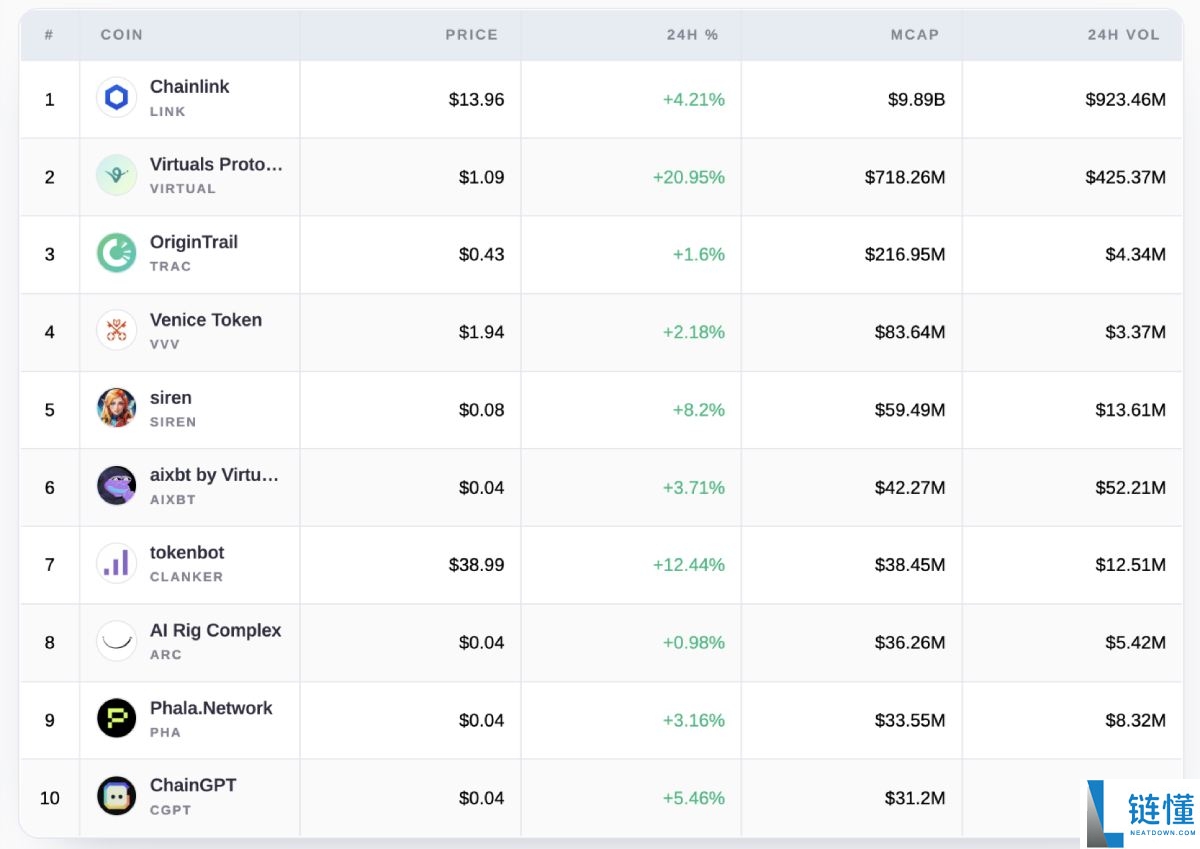This screenshot has width=1200, height=849.
Task: Sort by the COIN column header
Action: tap(122, 35)
